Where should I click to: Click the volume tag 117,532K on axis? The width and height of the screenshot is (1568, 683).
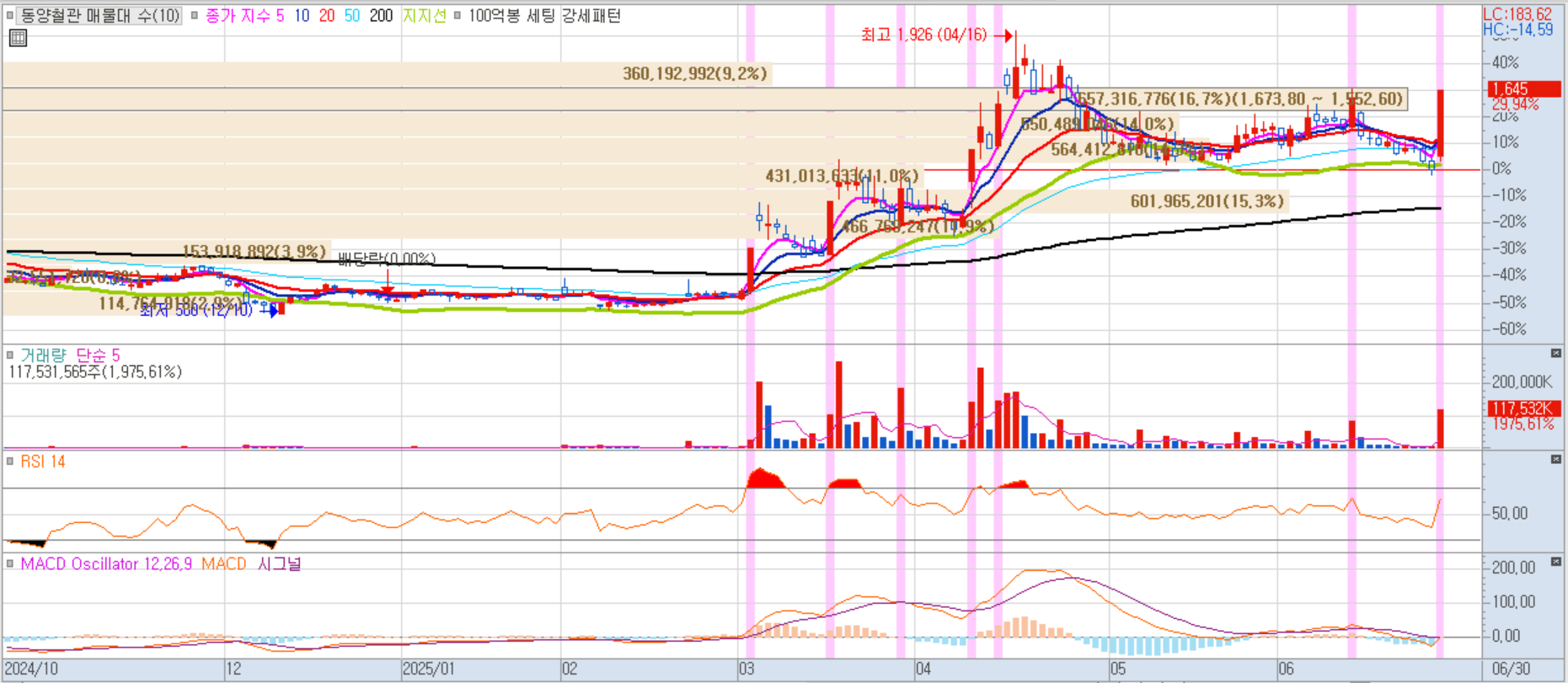(1524, 408)
